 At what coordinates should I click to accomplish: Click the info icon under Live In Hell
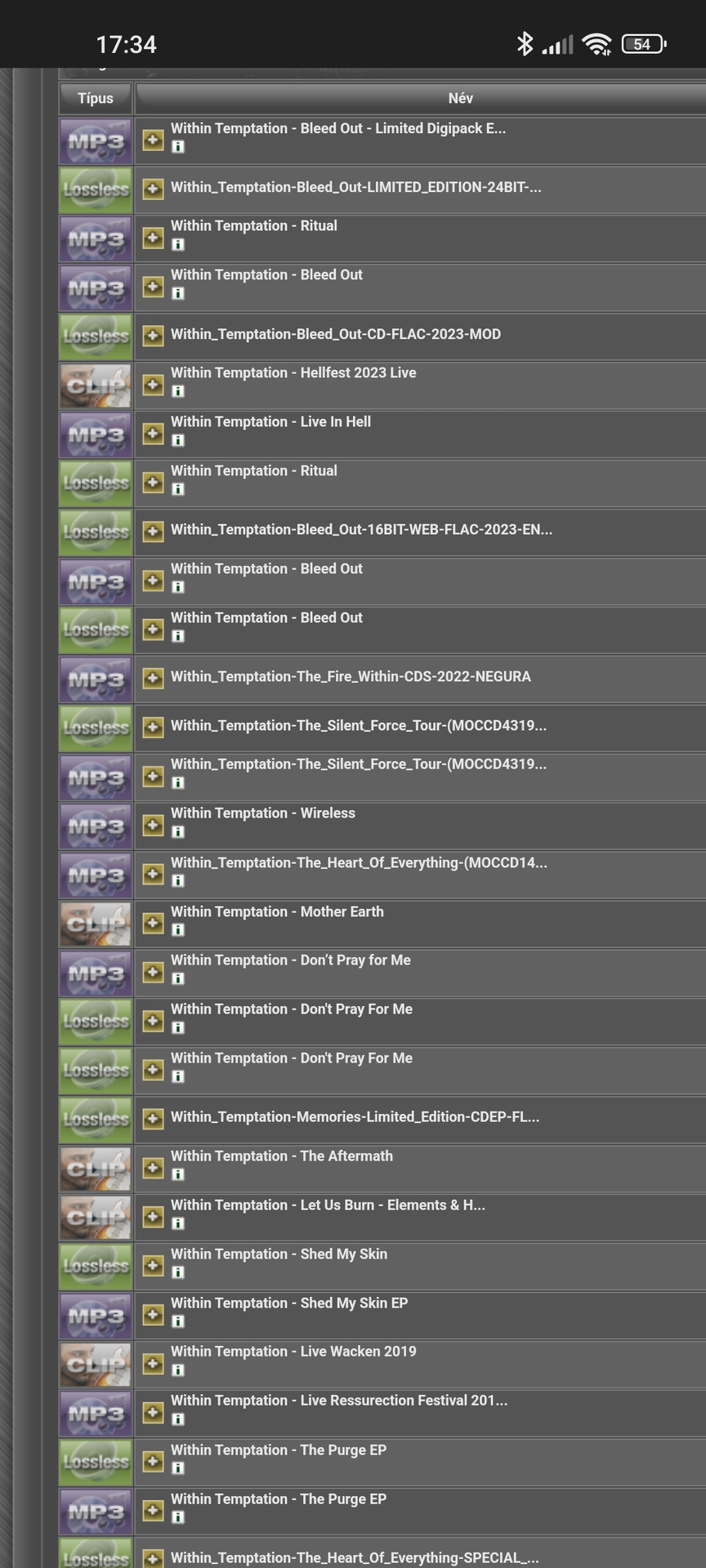178,440
